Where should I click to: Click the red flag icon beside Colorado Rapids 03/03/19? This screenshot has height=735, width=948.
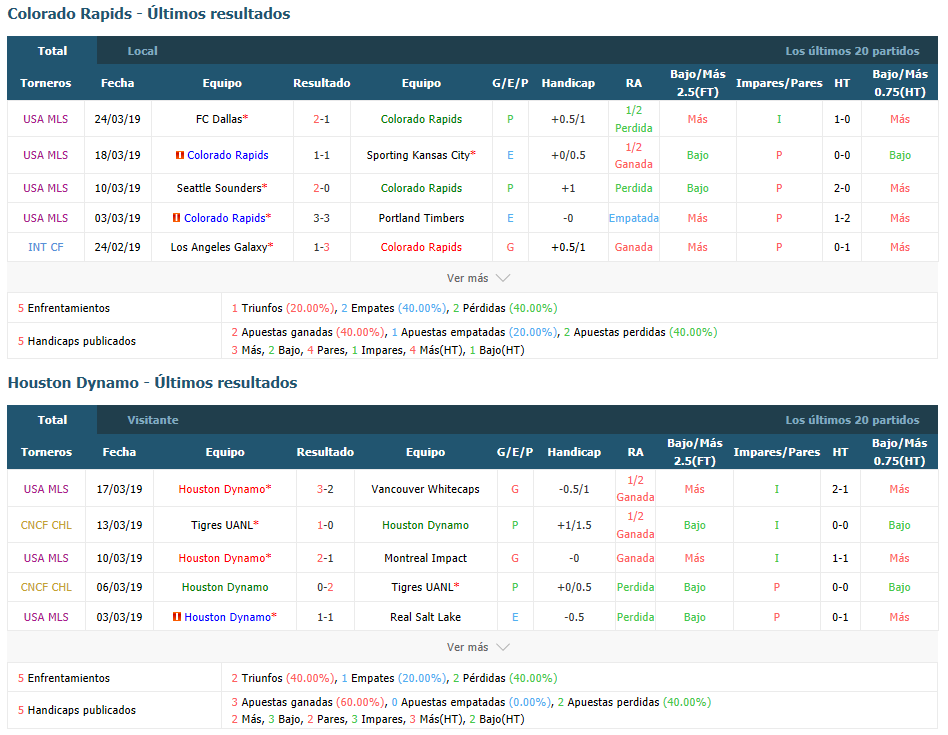point(177,218)
